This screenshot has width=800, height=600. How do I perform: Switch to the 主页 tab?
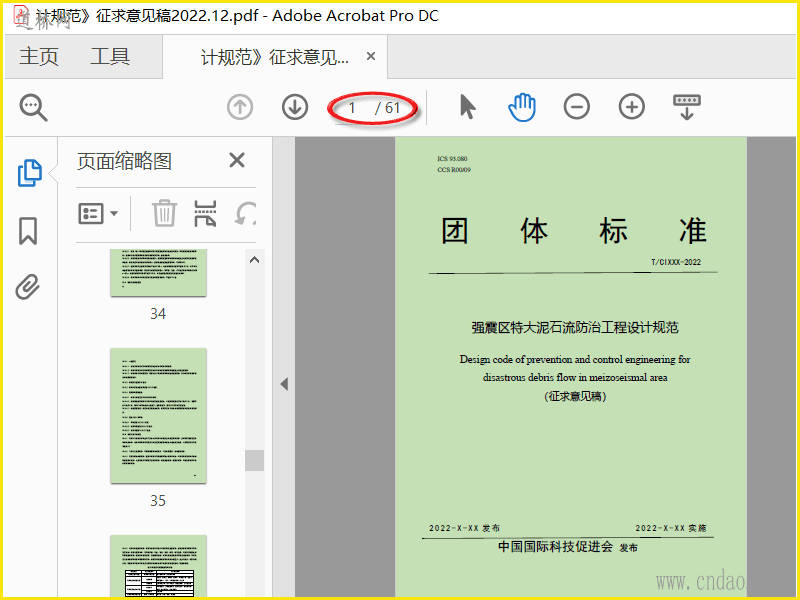(39, 56)
